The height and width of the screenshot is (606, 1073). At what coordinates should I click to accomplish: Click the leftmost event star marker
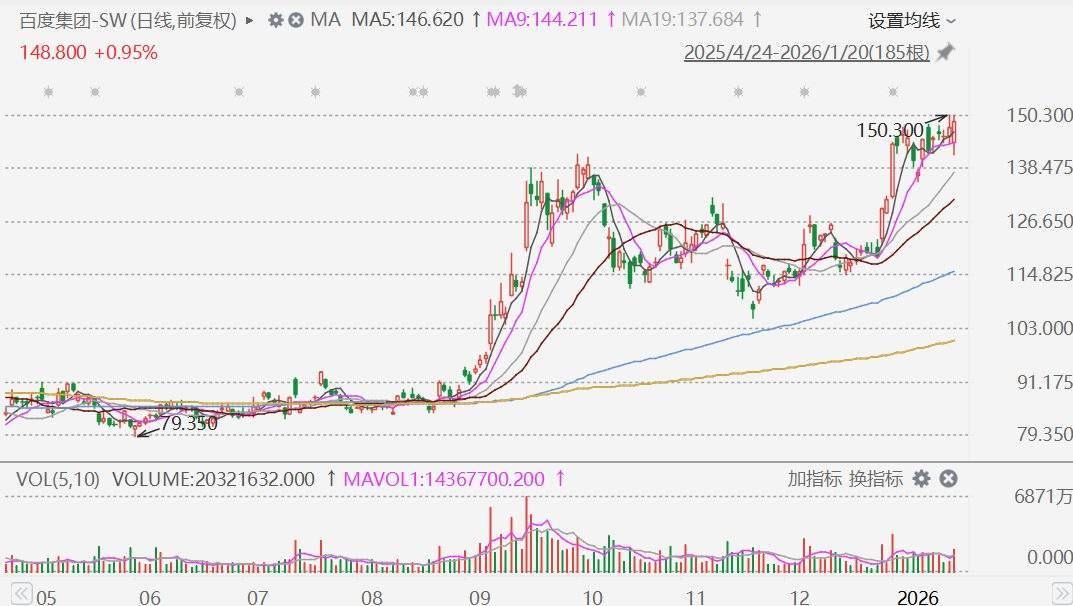point(48,92)
